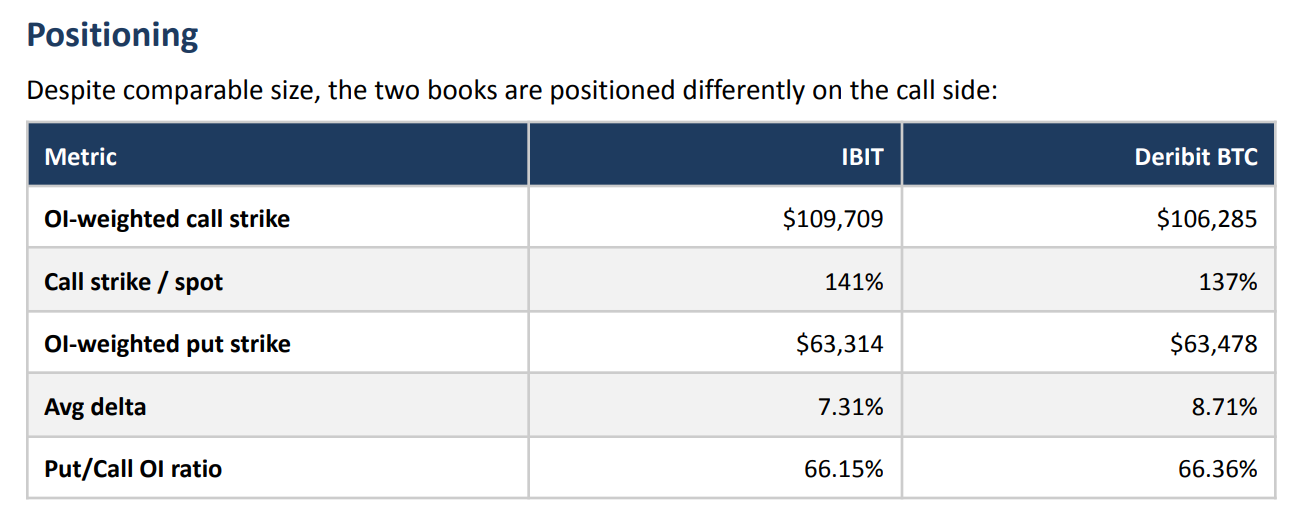The width and height of the screenshot is (1301, 520).
Task: Select the 66.15% Put/Call ratio cell
Action: (844, 469)
